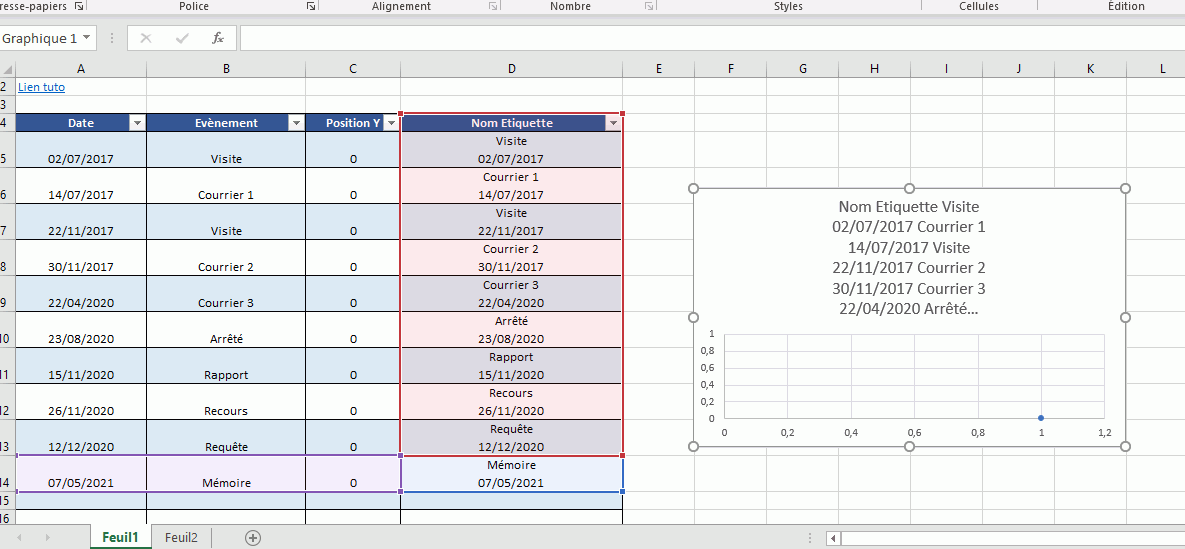Image resolution: width=1185 pixels, height=549 pixels.
Task: Open the Lien tuto hyperlink
Action: coord(41,87)
